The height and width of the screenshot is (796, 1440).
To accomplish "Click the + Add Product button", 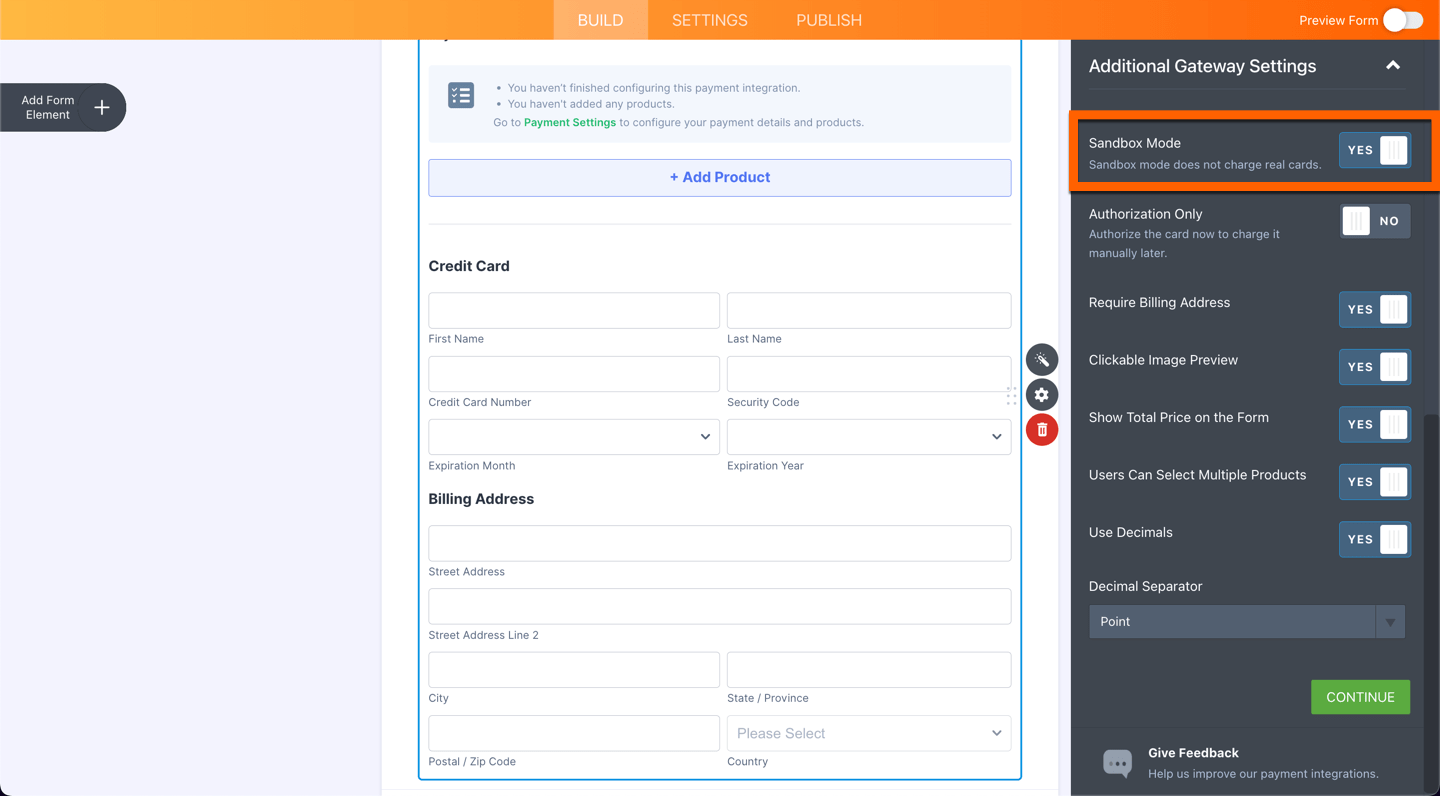I will (720, 178).
